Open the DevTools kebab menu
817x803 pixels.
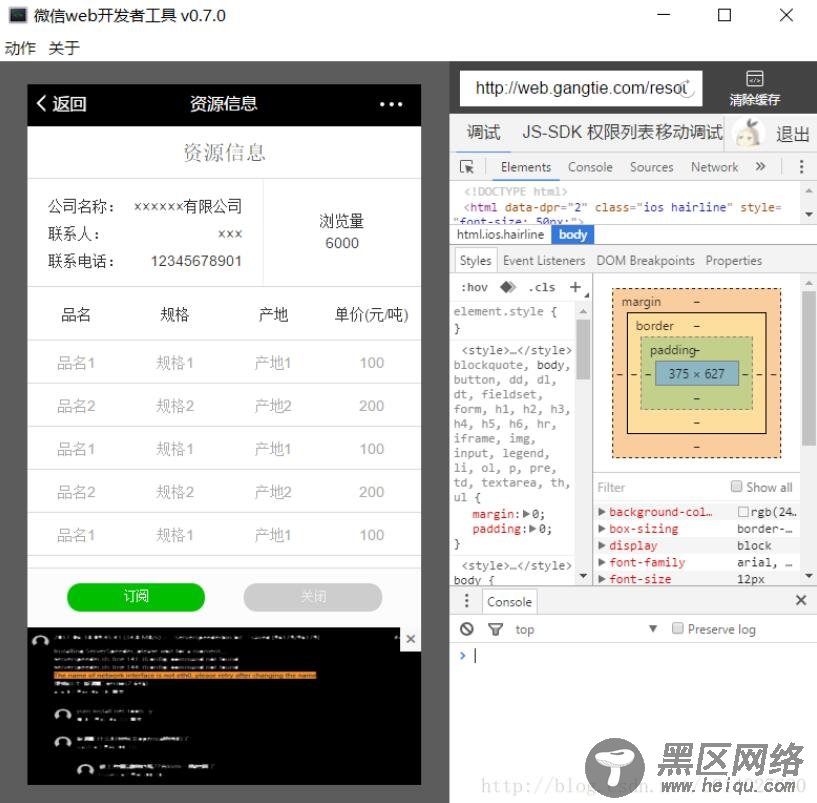pos(801,167)
